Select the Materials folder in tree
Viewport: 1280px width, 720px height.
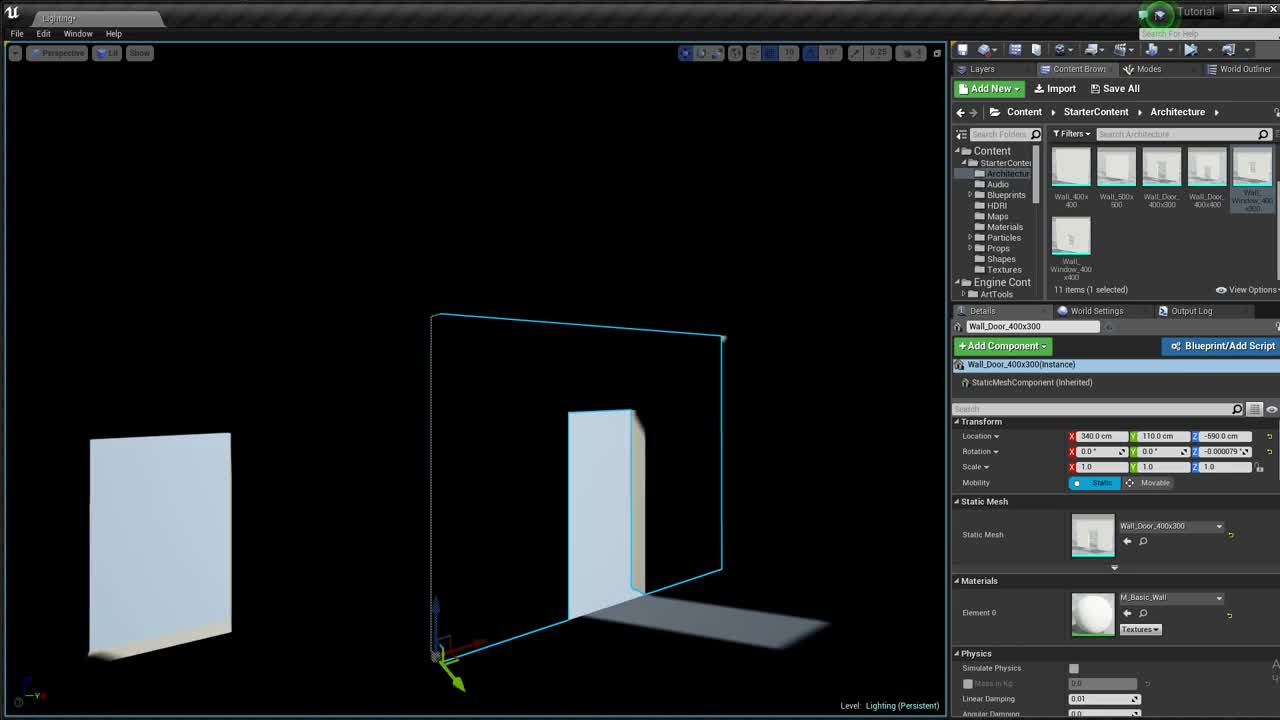click(x=1004, y=227)
